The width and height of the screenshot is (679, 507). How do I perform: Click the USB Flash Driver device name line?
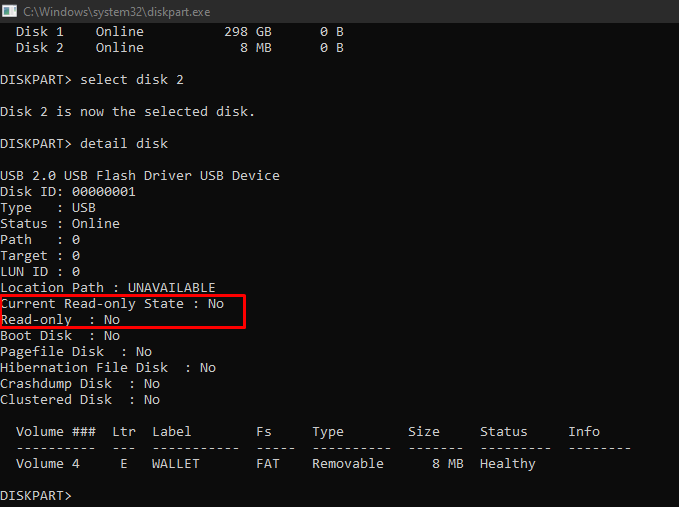coord(140,176)
